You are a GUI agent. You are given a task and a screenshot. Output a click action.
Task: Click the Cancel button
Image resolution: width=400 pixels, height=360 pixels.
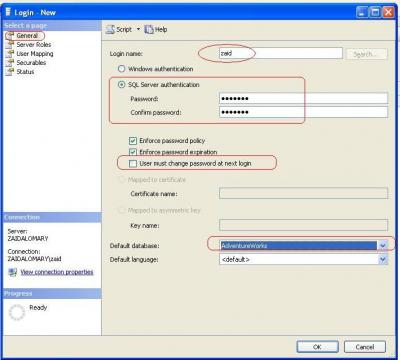365,347
